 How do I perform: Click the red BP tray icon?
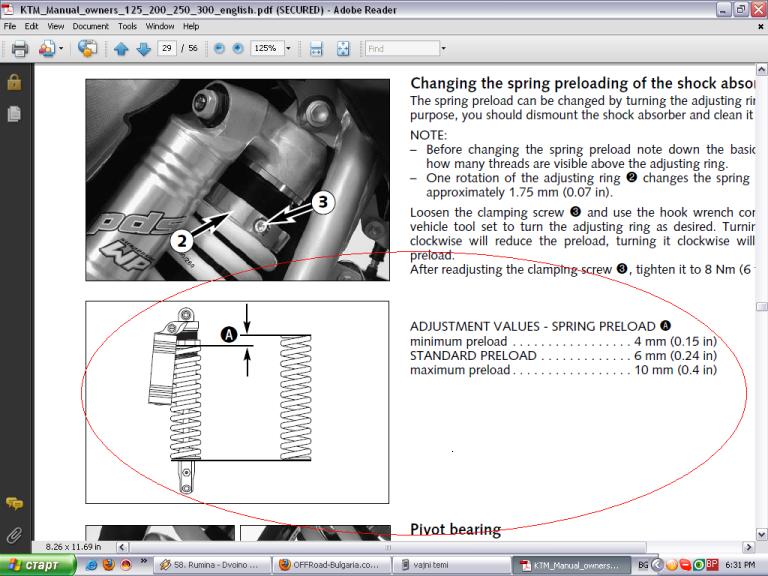[712, 564]
